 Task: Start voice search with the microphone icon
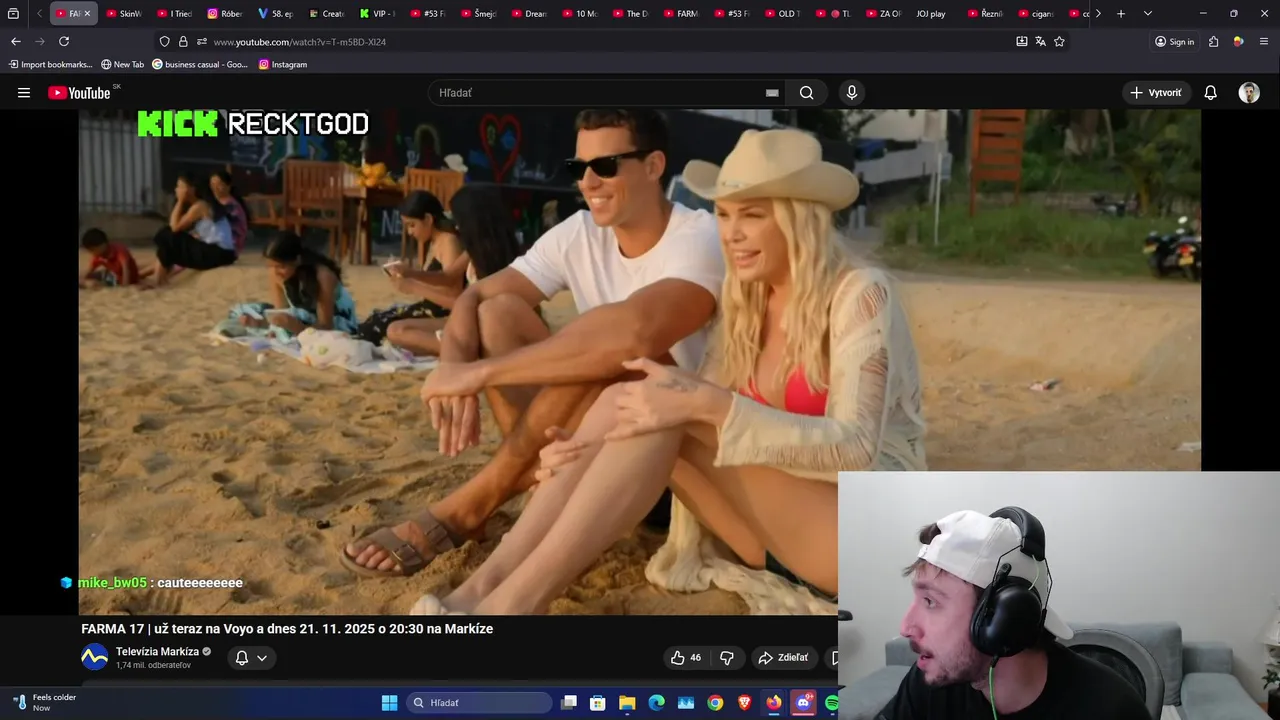(852, 93)
